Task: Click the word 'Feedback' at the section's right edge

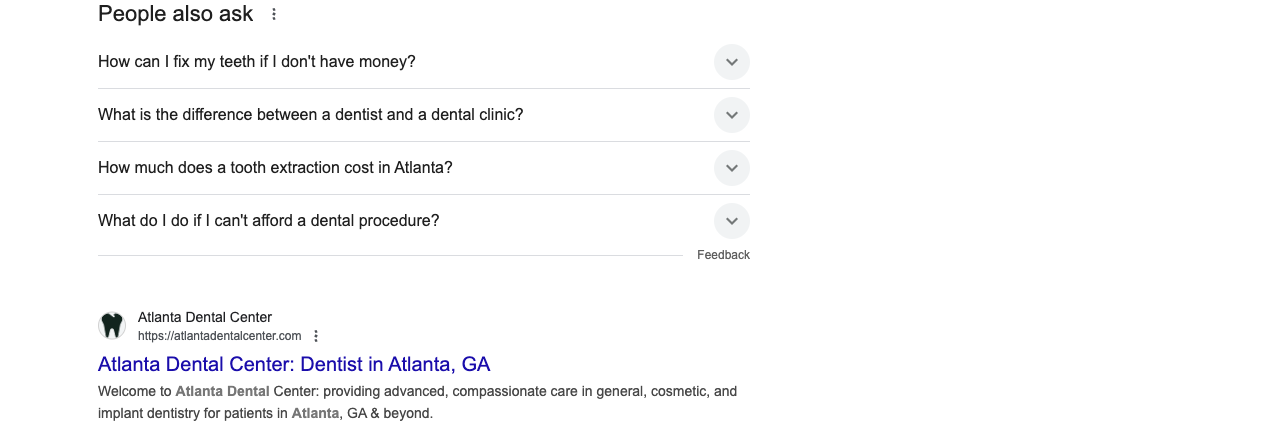Action: [723, 255]
